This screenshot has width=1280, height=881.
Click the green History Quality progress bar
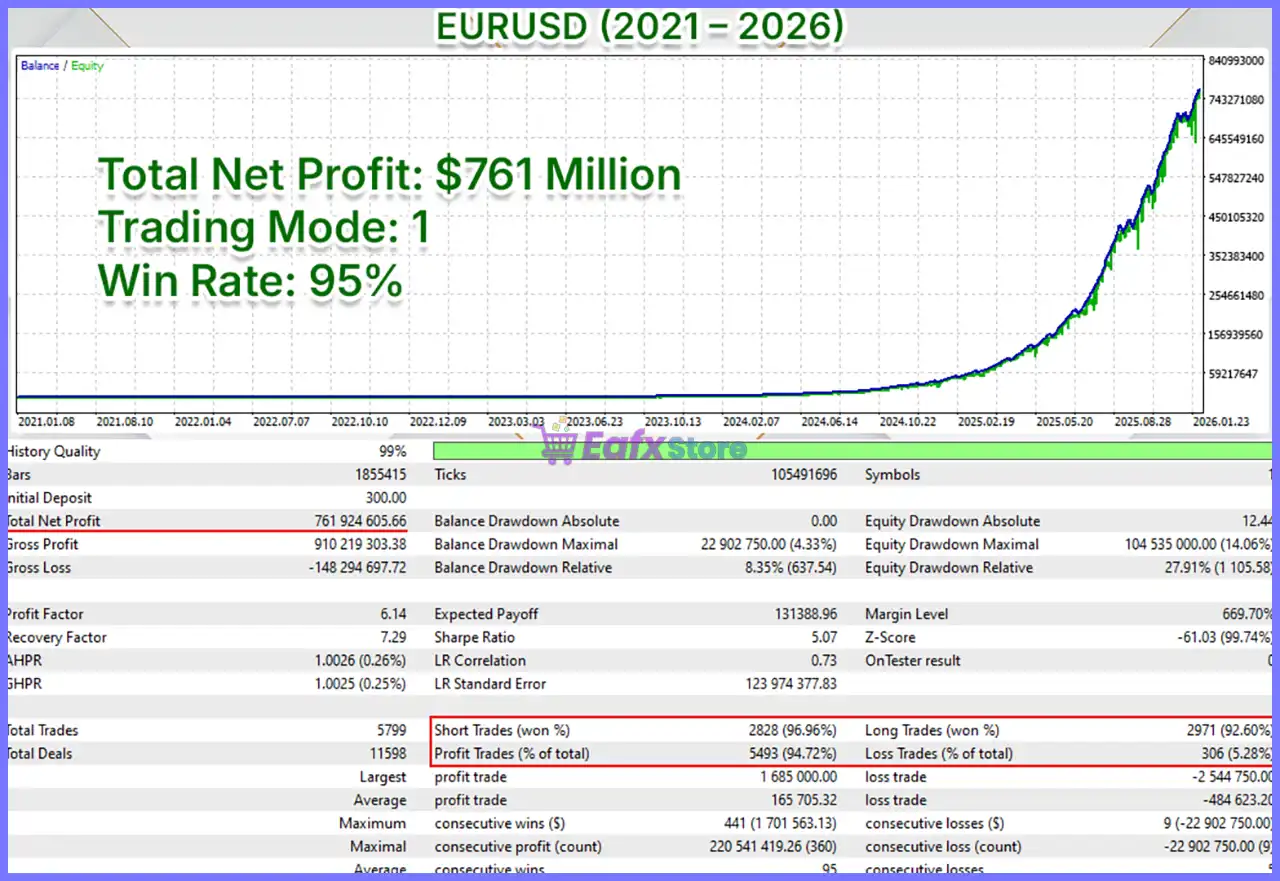(854, 451)
